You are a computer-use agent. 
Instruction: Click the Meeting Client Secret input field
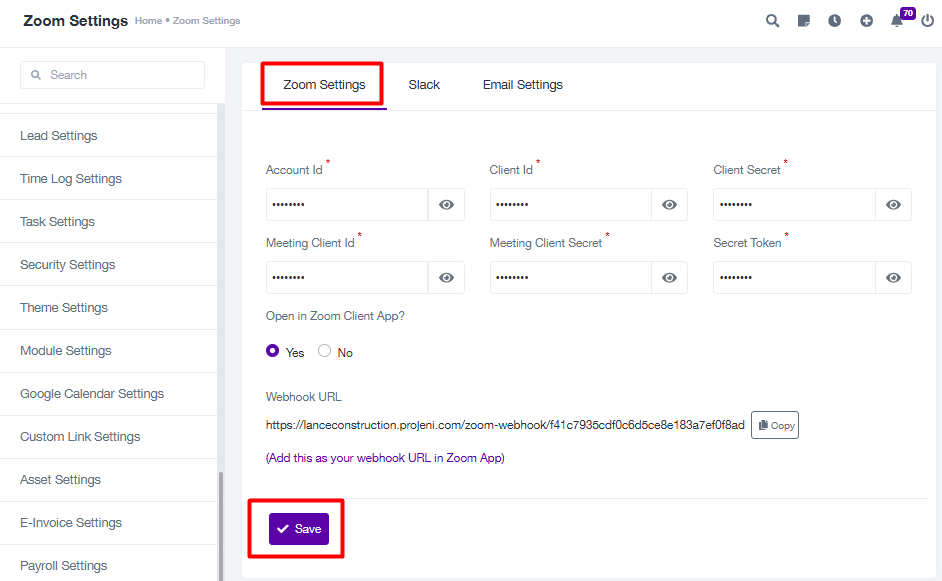(571, 278)
